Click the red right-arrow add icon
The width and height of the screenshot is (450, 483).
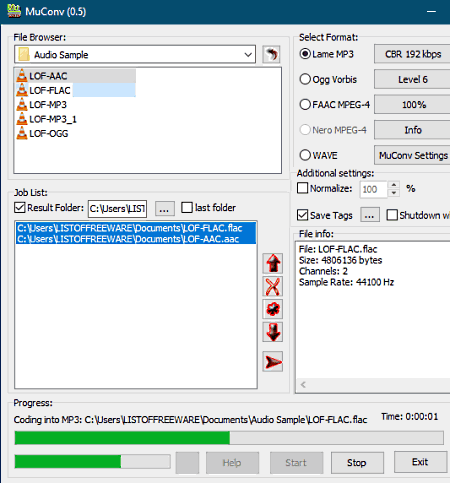click(x=273, y=362)
